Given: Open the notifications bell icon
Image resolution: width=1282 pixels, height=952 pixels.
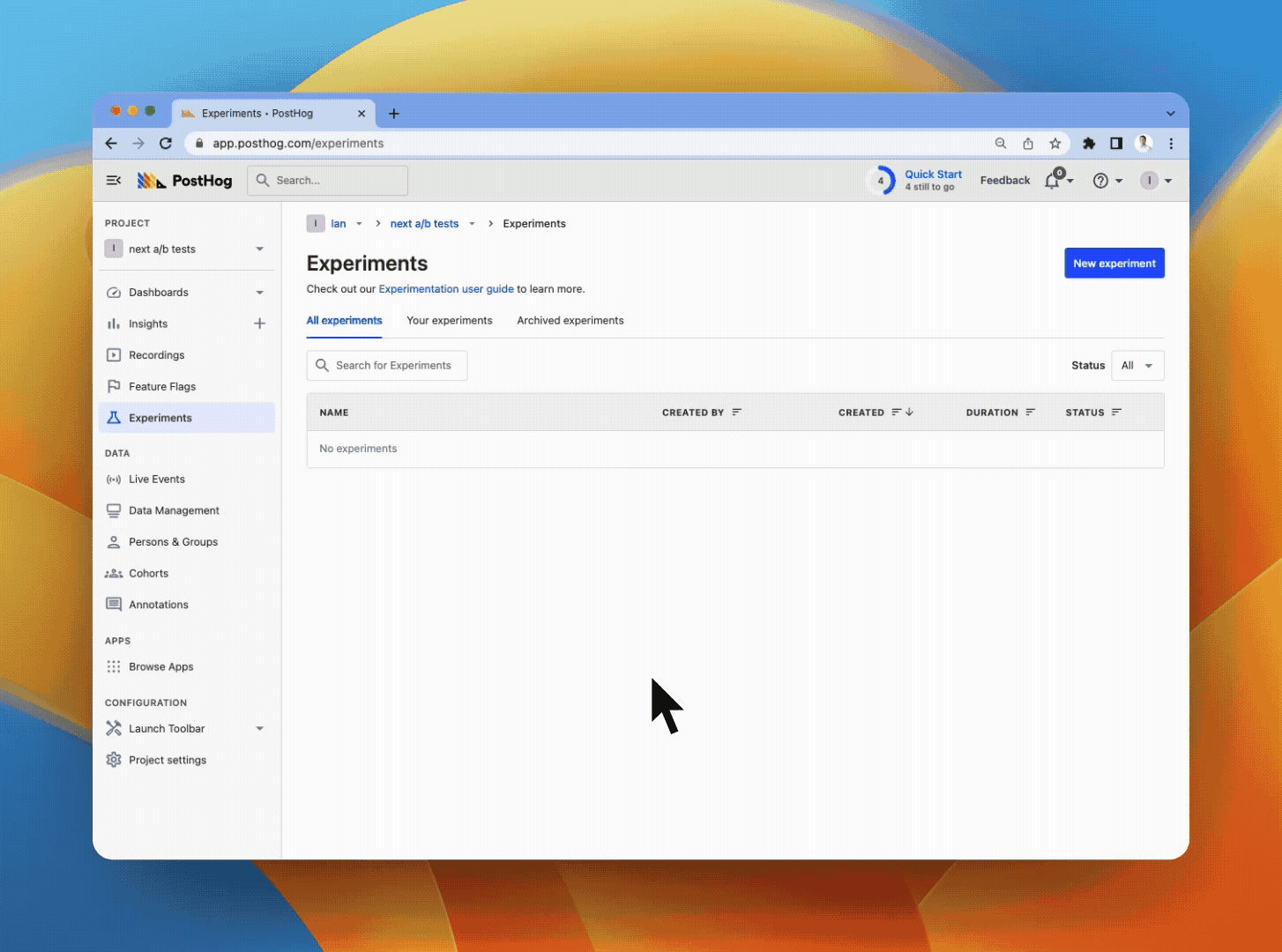Looking at the screenshot, I should coord(1053,181).
